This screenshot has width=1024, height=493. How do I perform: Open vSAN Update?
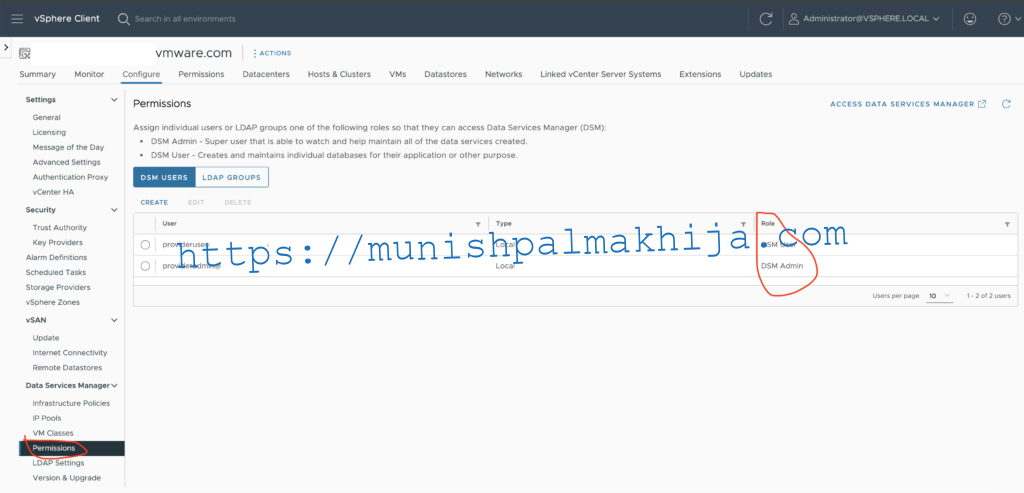pos(46,338)
